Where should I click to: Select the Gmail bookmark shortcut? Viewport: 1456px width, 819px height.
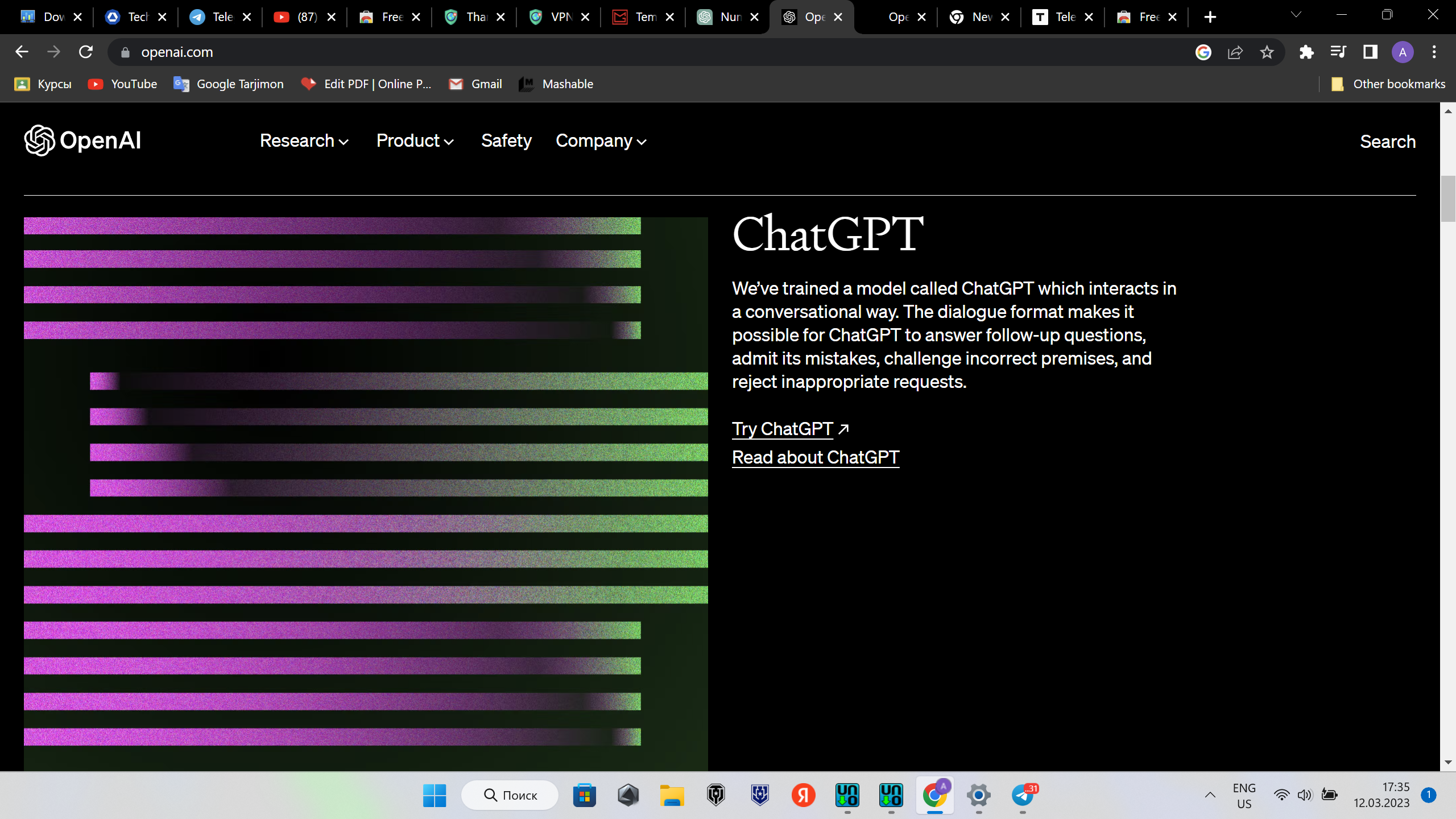click(x=487, y=84)
